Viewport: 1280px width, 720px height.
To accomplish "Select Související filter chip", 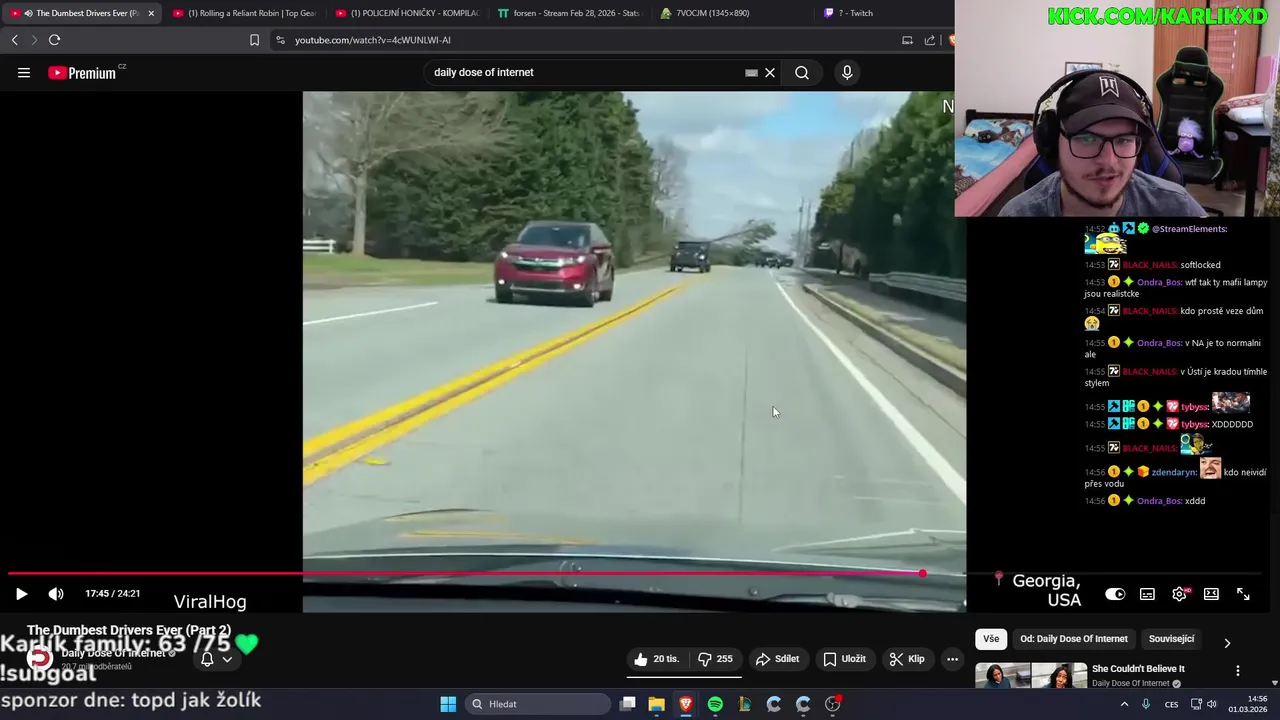I will tap(1171, 639).
